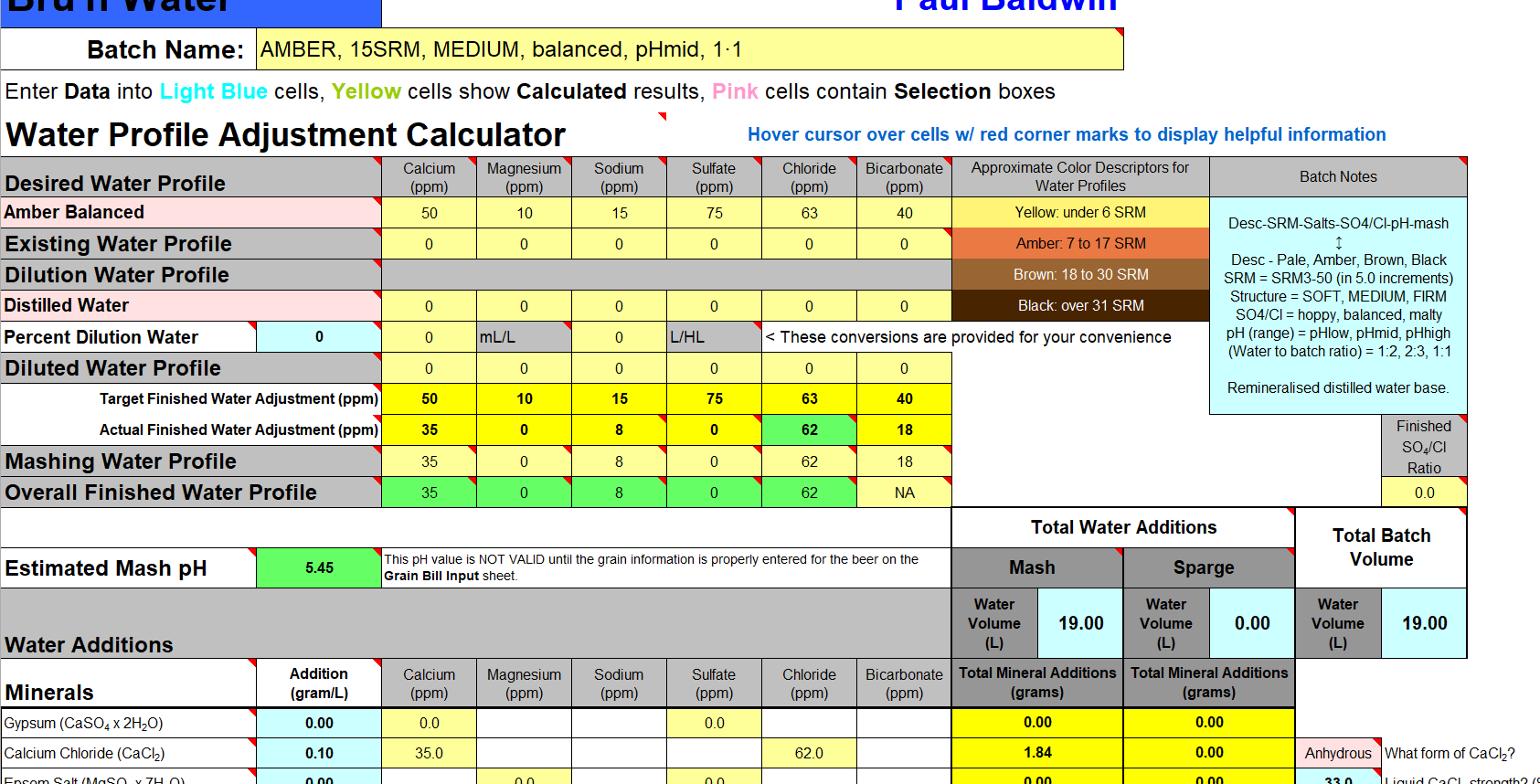This screenshot has width=1540, height=784.
Task: Click the Brown: 18 to 30 SRM swatch
Action: [1080, 275]
